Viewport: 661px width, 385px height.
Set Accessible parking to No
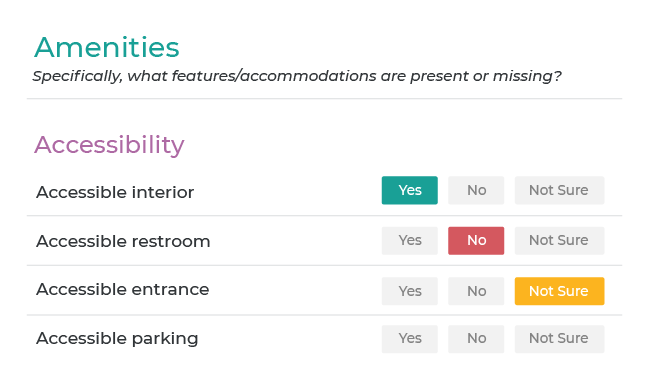pyautogui.click(x=476, y=339)
